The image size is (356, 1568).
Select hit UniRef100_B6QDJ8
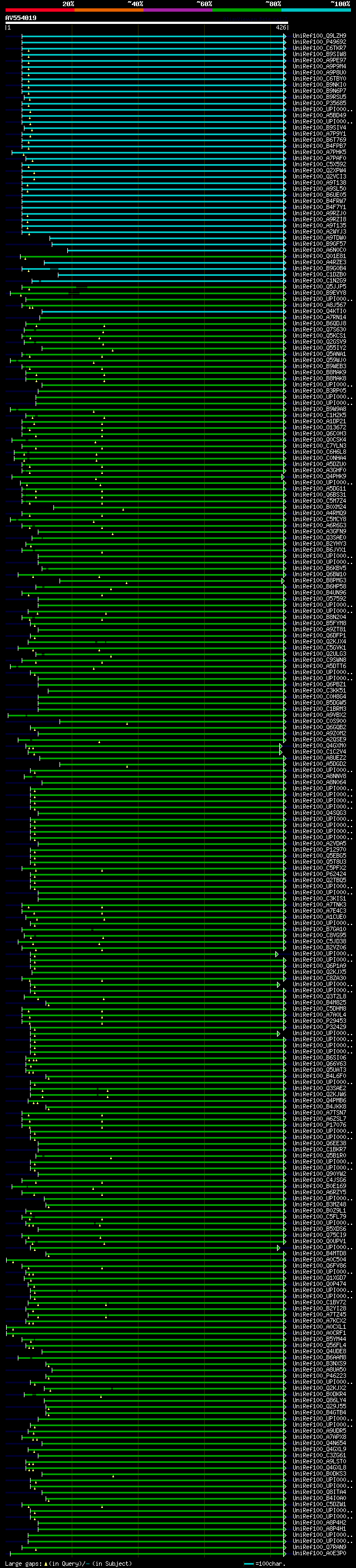[x=319, y=323]
